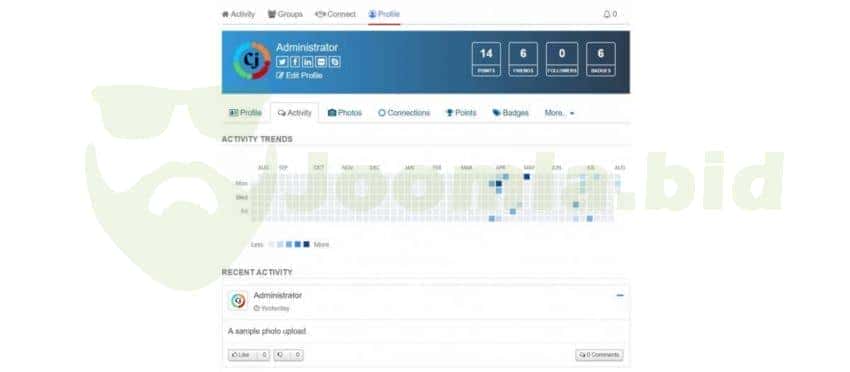Like the sample photo upload post
The width and height of the screenshot is (850, 372).
click(241, 355)
